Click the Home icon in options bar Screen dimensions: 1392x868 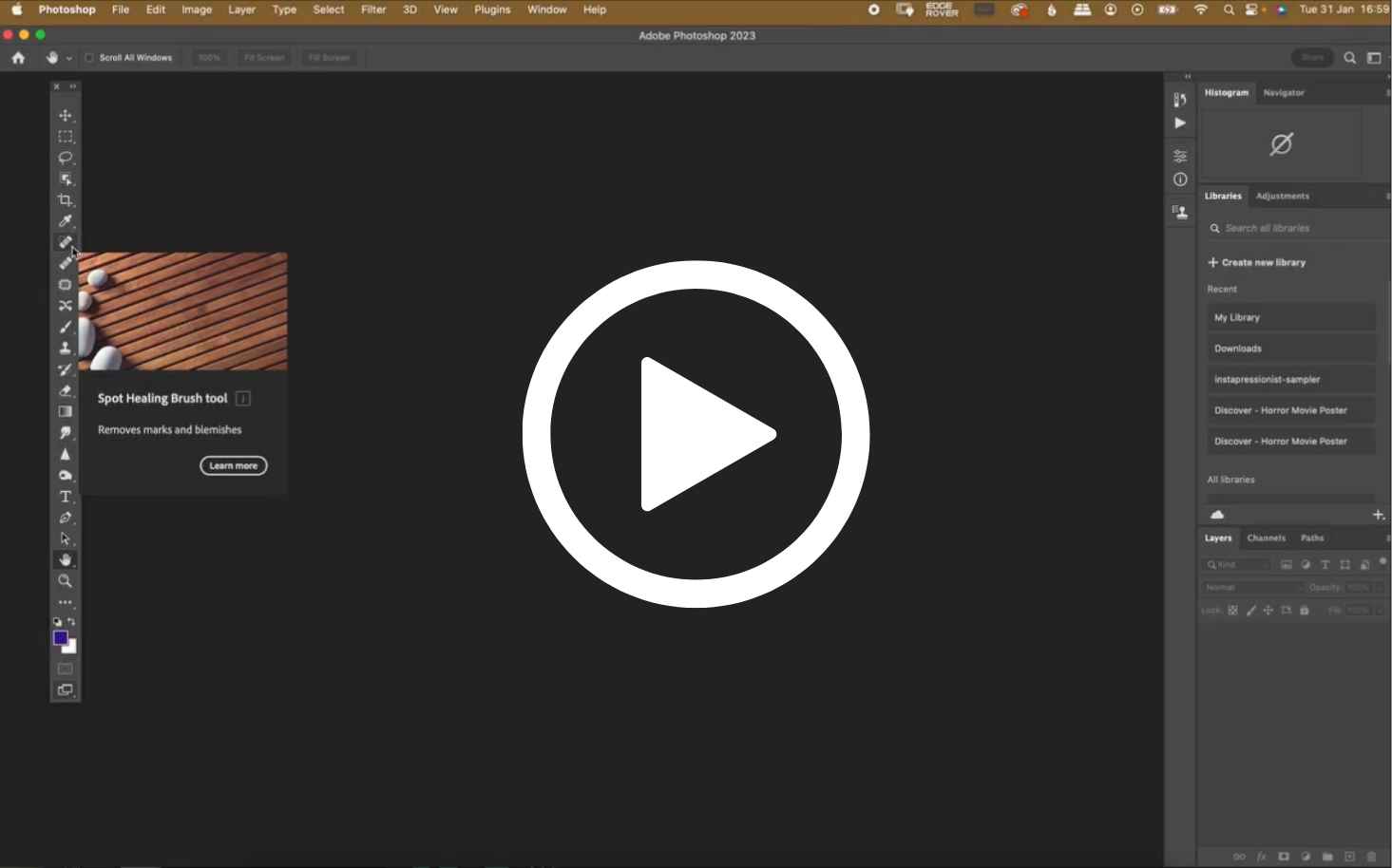click(x=18, y=58)
